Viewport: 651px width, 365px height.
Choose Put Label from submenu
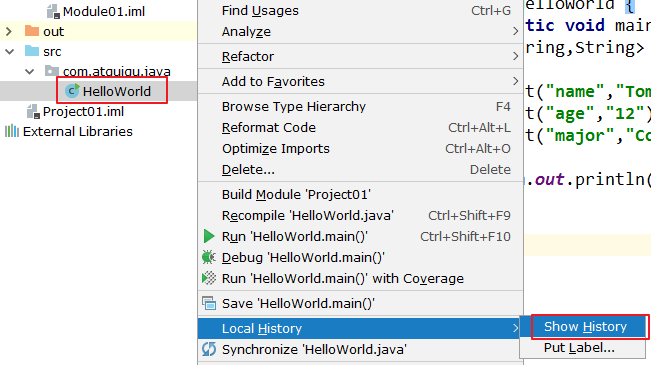coord(579,348)
